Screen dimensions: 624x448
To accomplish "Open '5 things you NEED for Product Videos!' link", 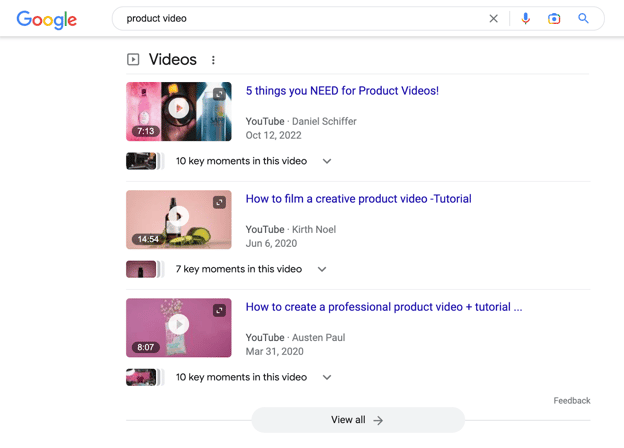I will pos(342,91).
